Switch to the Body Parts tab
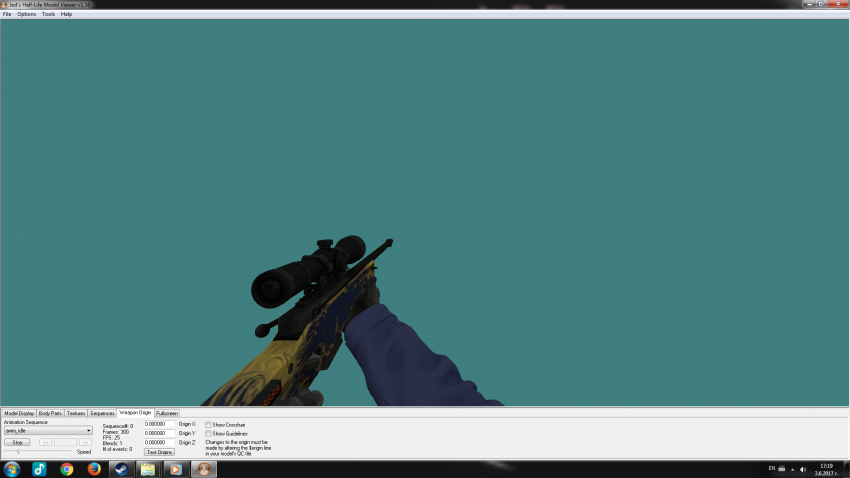The width and height of the screenshot is (850, 478). (50, 413)
